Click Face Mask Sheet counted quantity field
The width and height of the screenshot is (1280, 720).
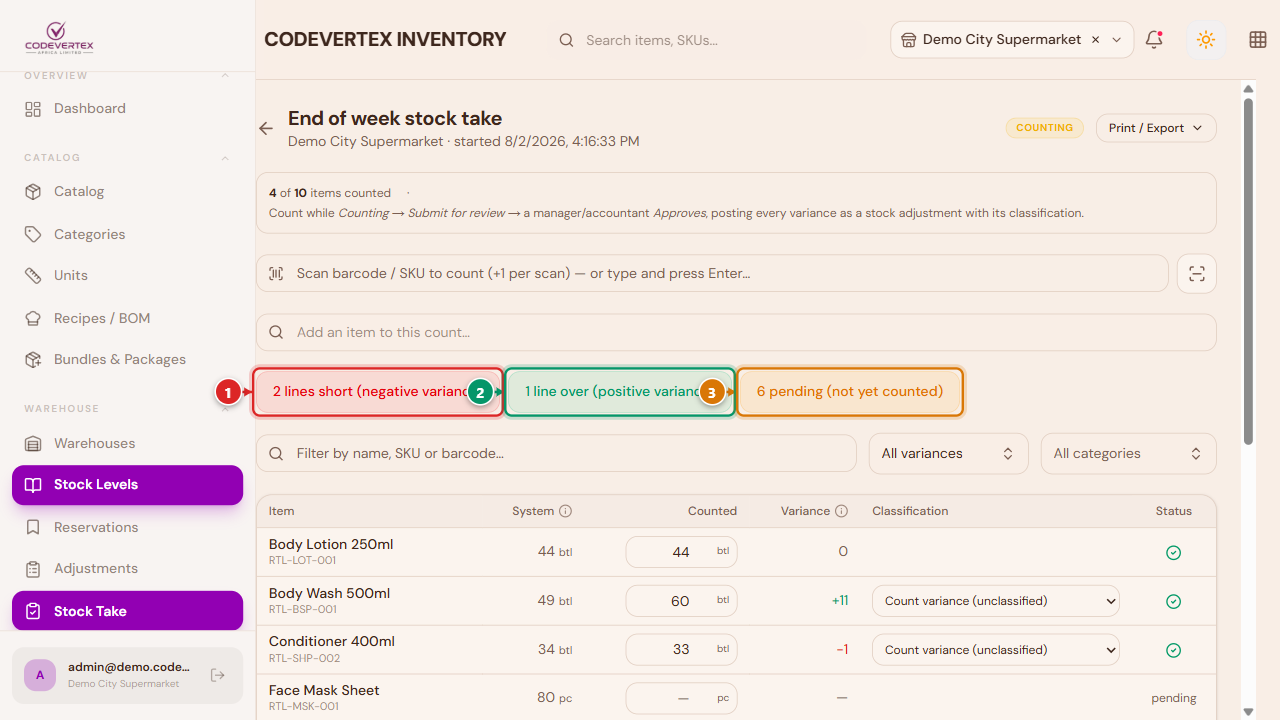pos(681,698)
